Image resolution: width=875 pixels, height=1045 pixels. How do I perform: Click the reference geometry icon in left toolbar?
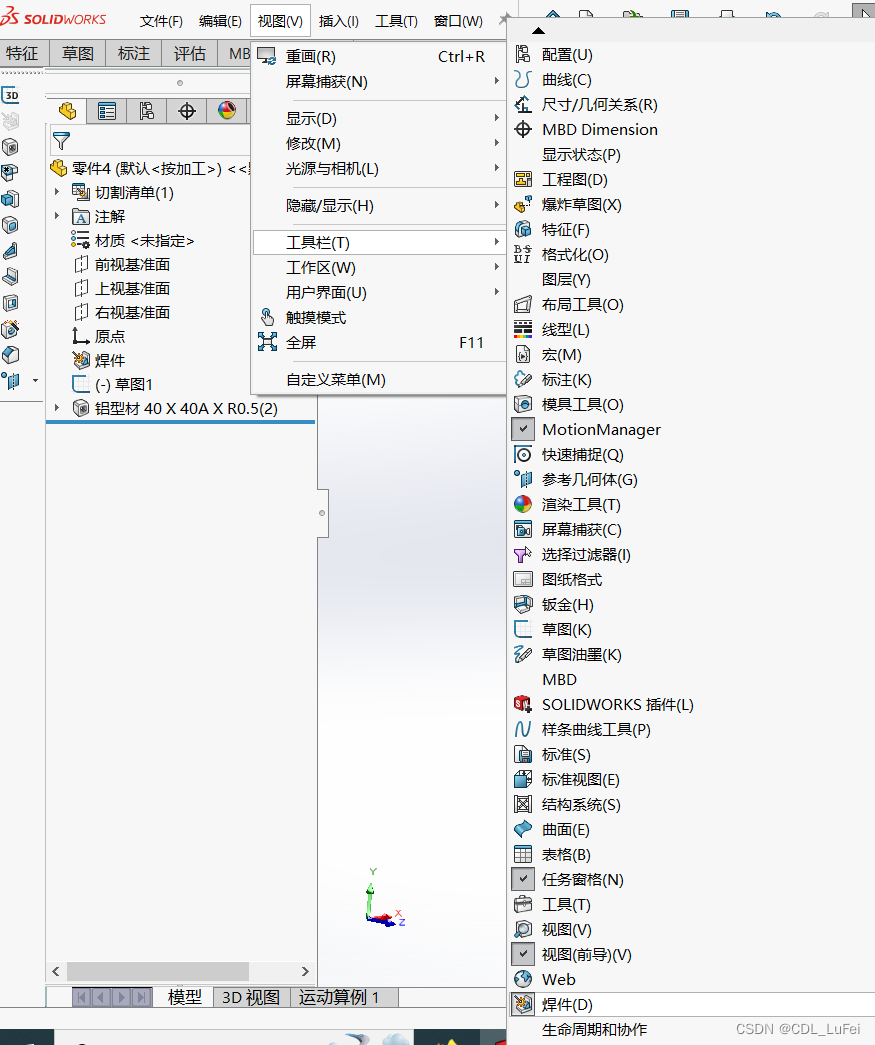tap(11, 381)
